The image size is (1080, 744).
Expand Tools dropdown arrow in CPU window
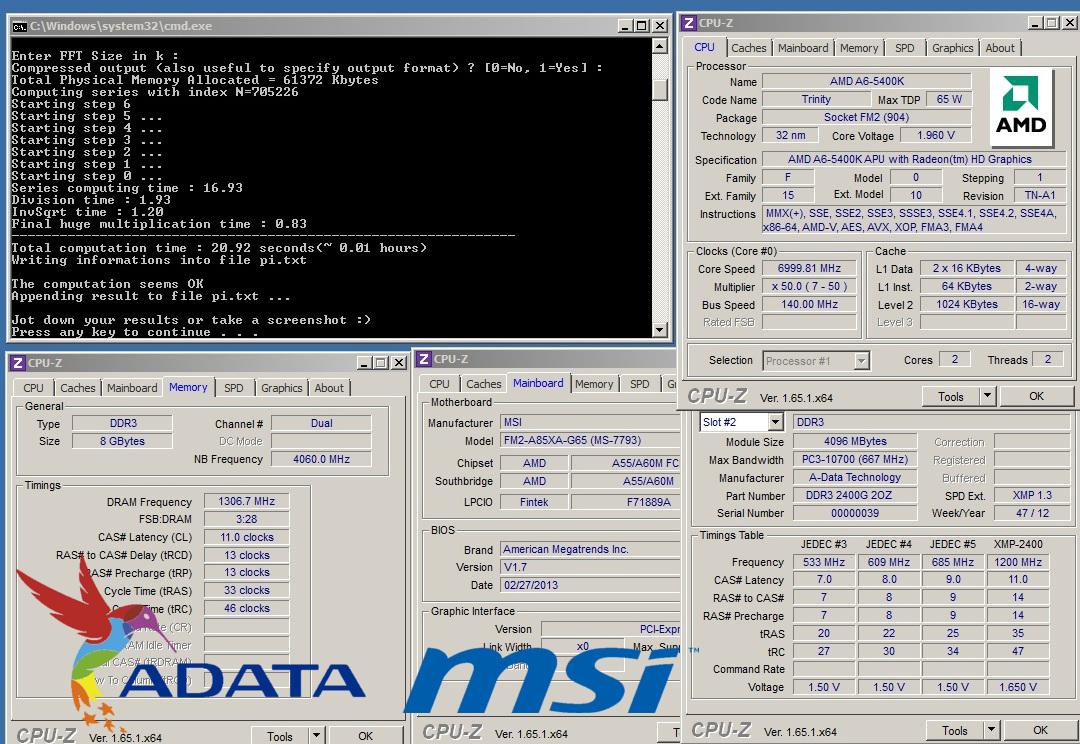pos(987,397)
